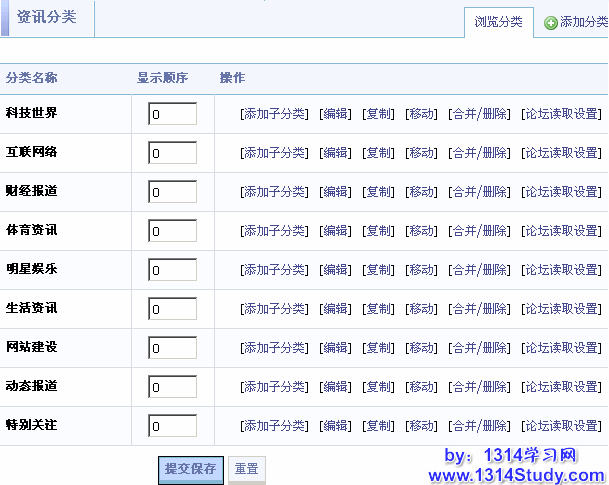This screenshot has width=609, height=485.
Task: Open forum read settings for 科技世界
Action: click(562, 114)
